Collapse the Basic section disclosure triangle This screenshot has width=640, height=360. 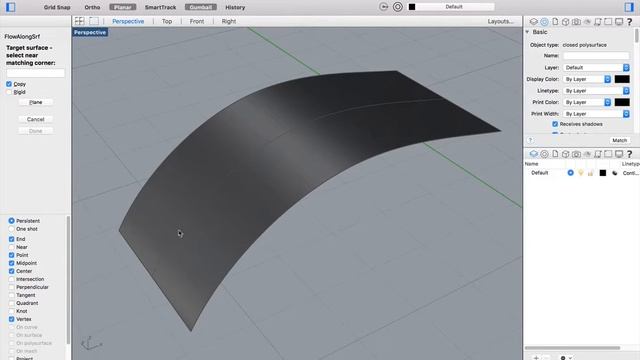coord(527,32)
